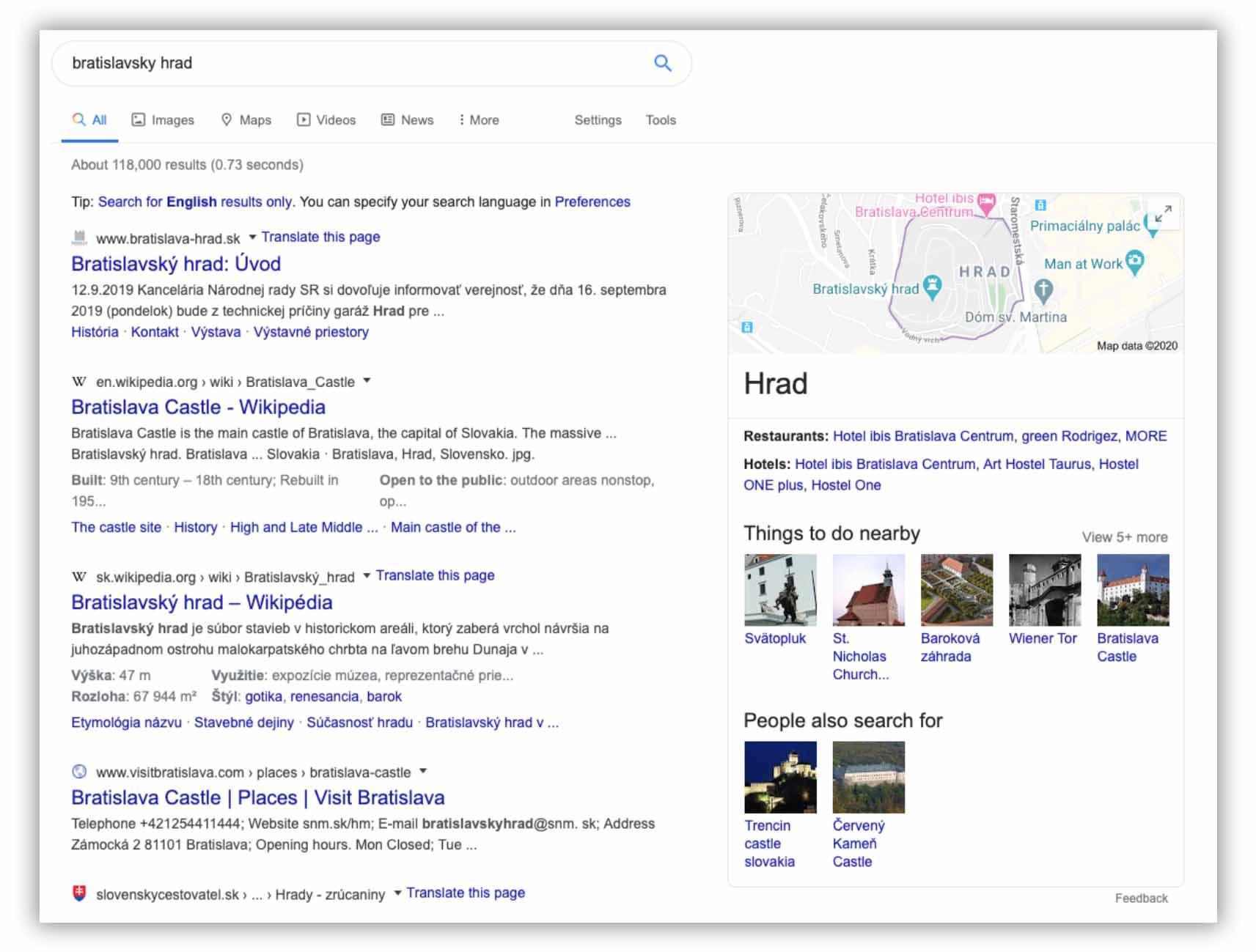Open the Trencin castle slovakia thumbnail
The width and height of the screenshot is (1256, 952).
780,777
